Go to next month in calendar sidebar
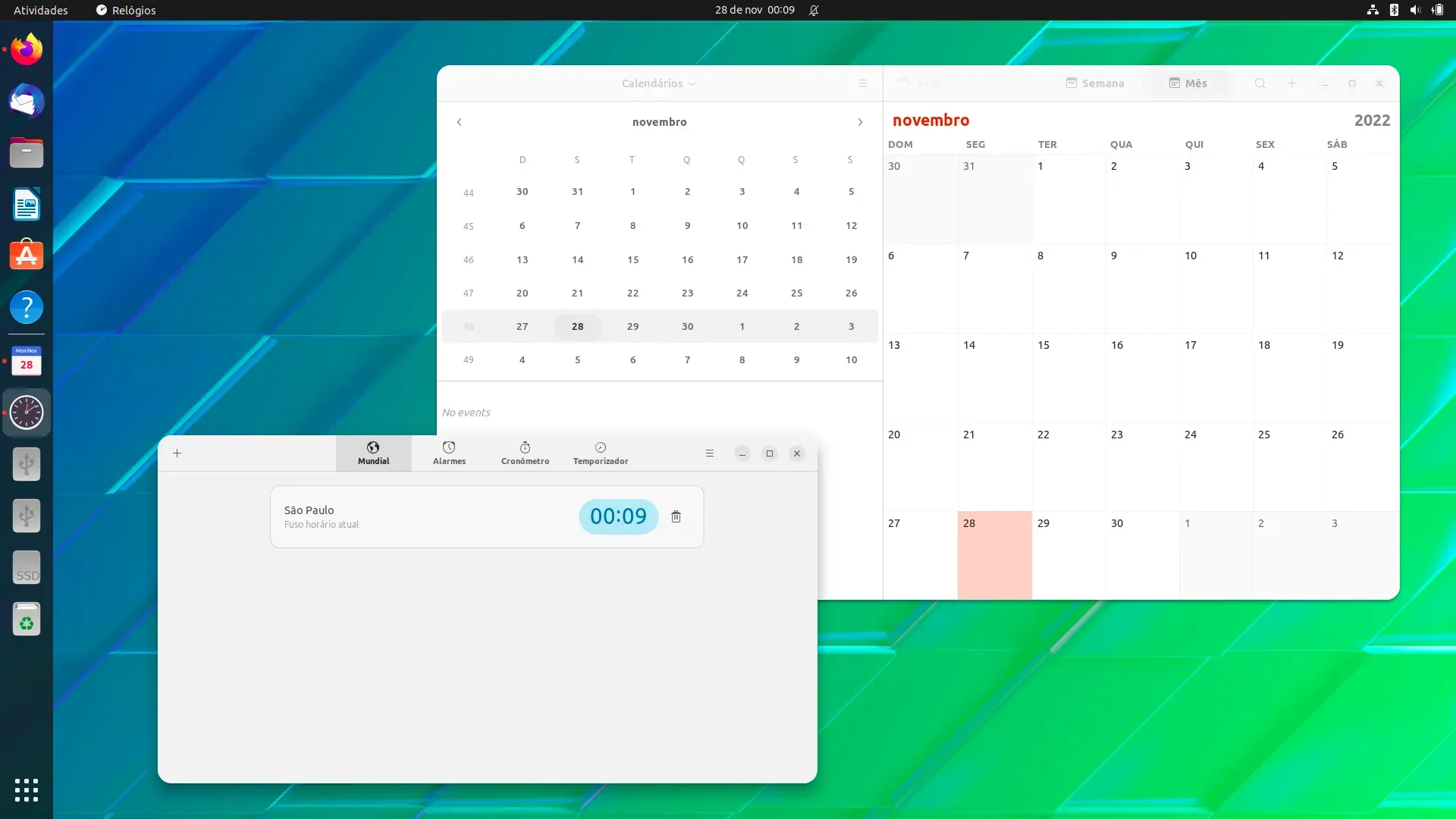The height and width of the screenshot is (819, 1456). click(x=860, y=122)
